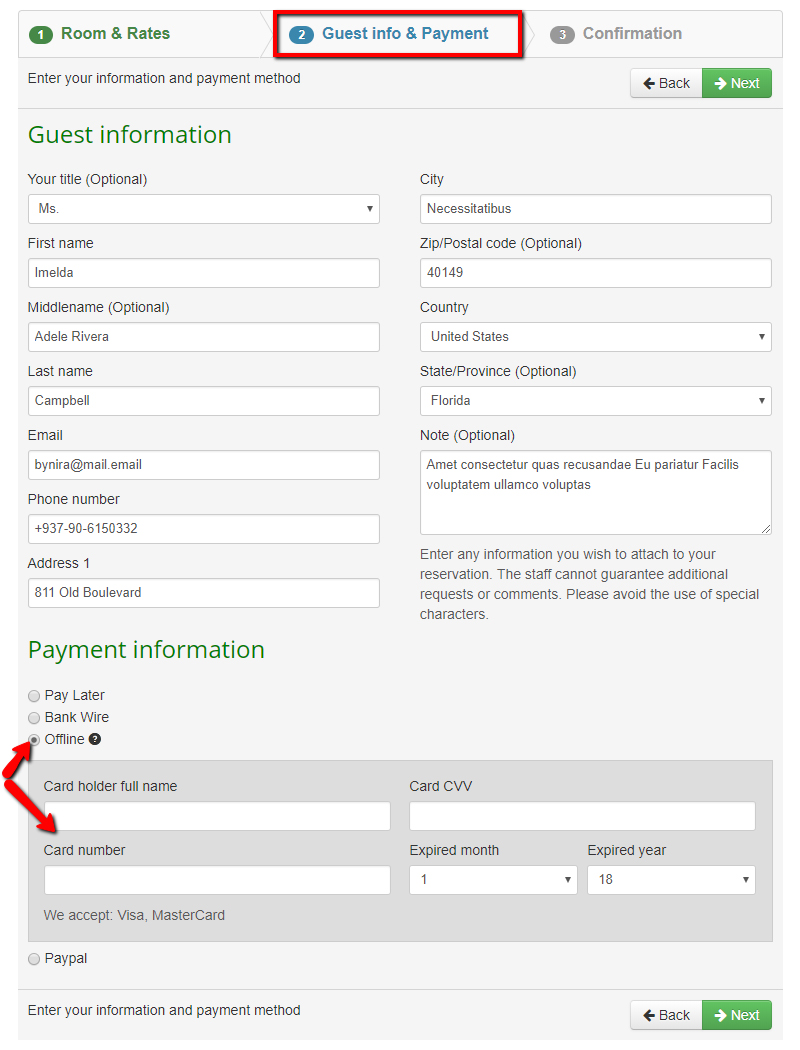Open the Expired month dropdown

pyautogui.click(x=493, y=879)
